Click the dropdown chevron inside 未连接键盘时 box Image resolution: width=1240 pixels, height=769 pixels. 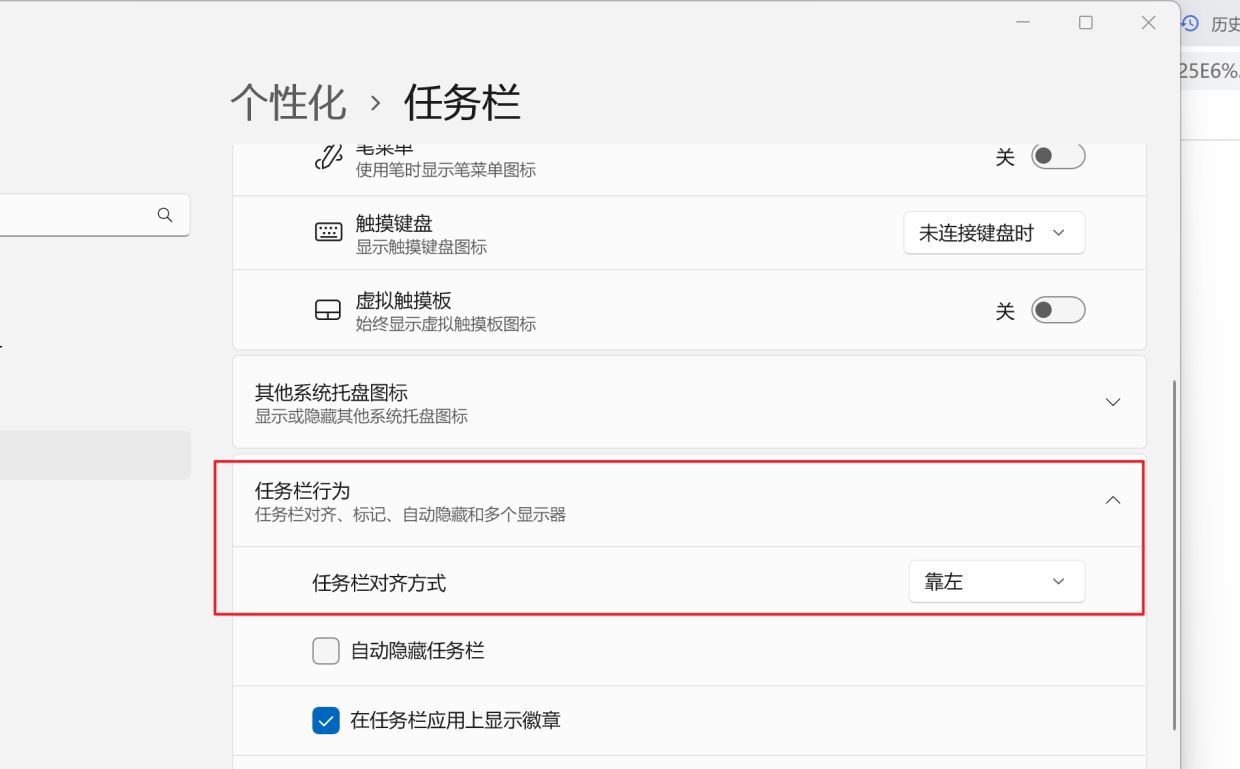click(1059, 233)
